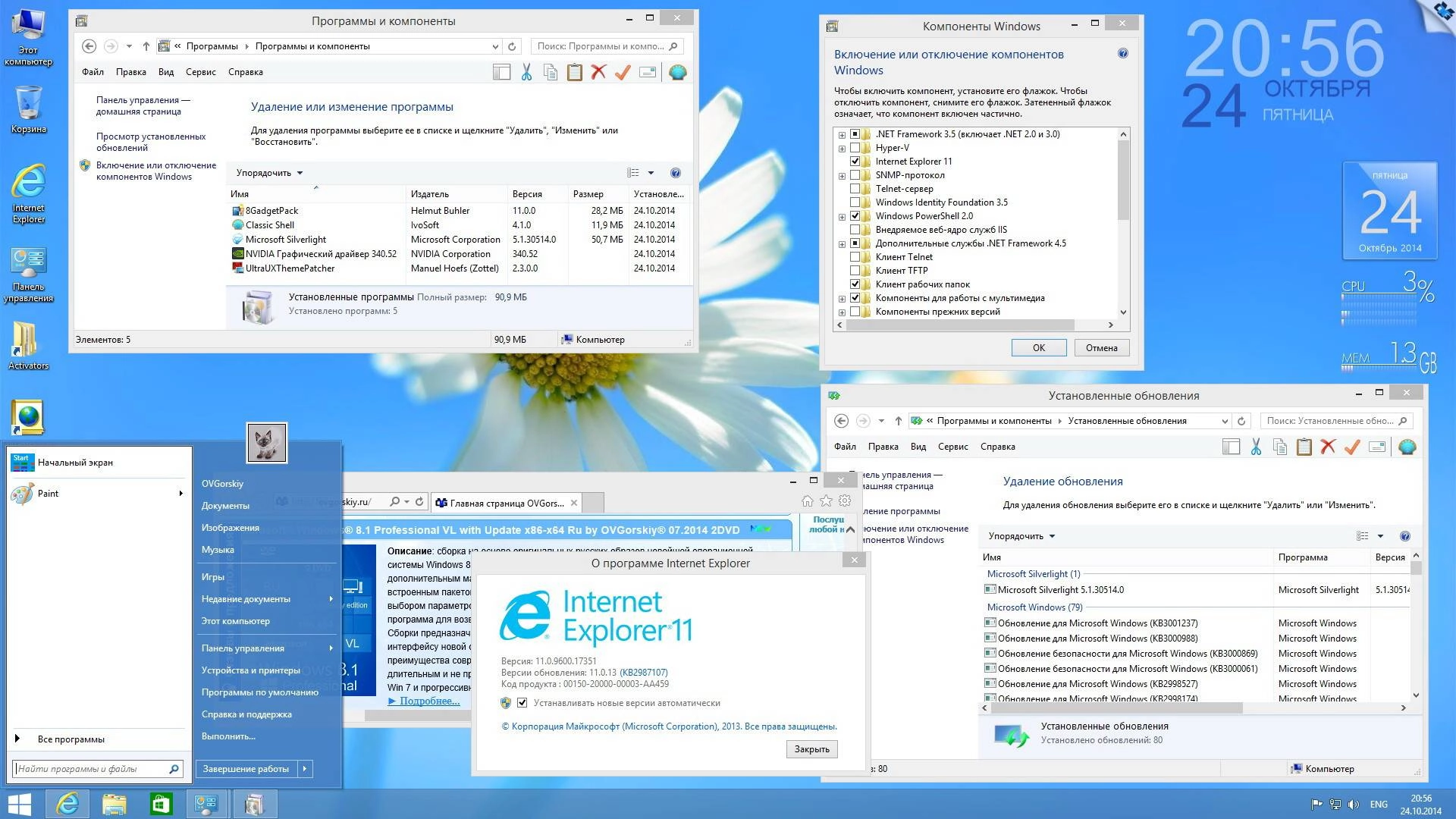1456x819 pixels.
Task: Select the Copy toolbar icon in Programs and Features
Action: pyautogui.click(x=550, y=72)
